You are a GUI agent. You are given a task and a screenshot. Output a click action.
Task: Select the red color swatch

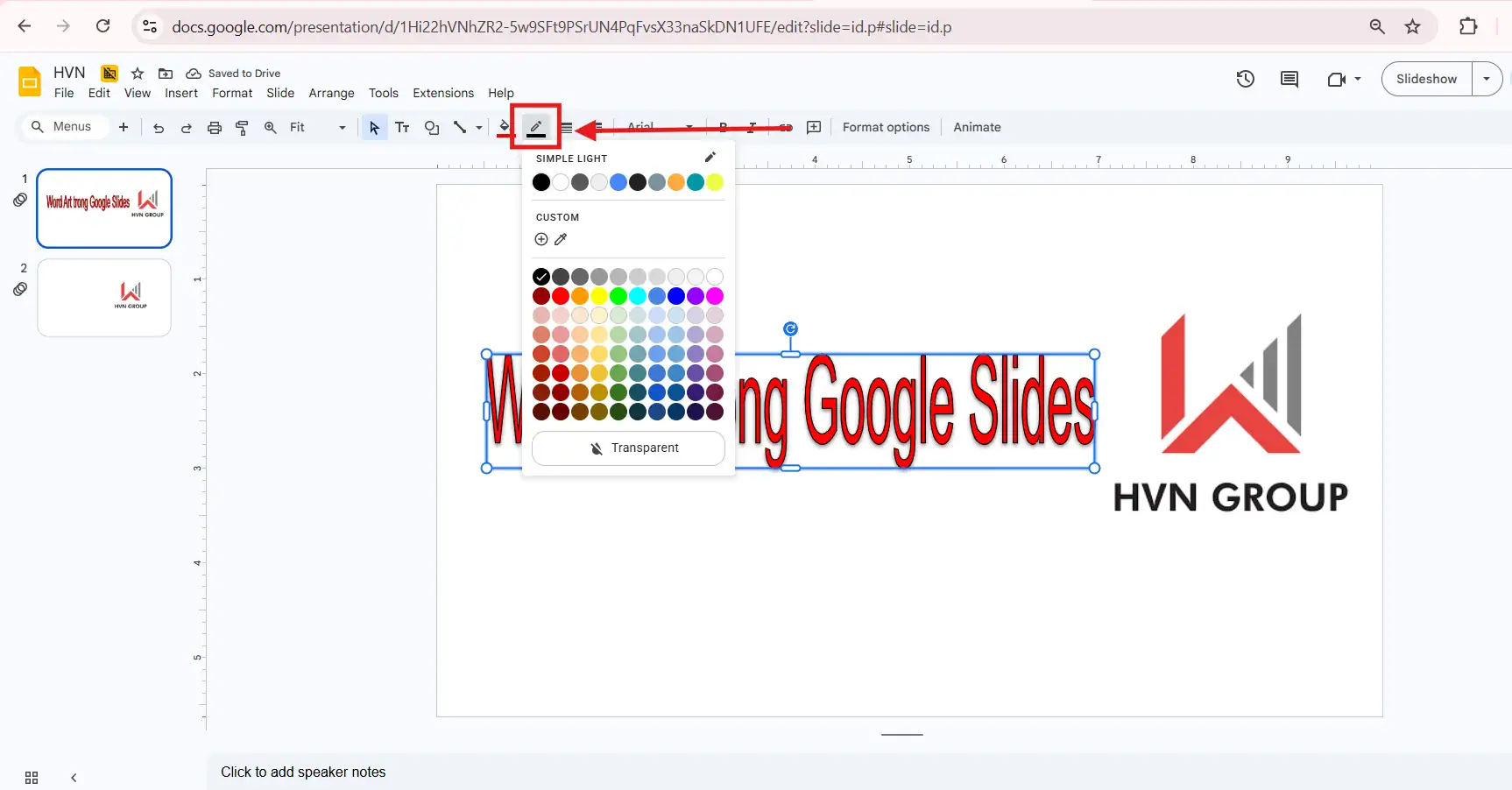(560, 296)
